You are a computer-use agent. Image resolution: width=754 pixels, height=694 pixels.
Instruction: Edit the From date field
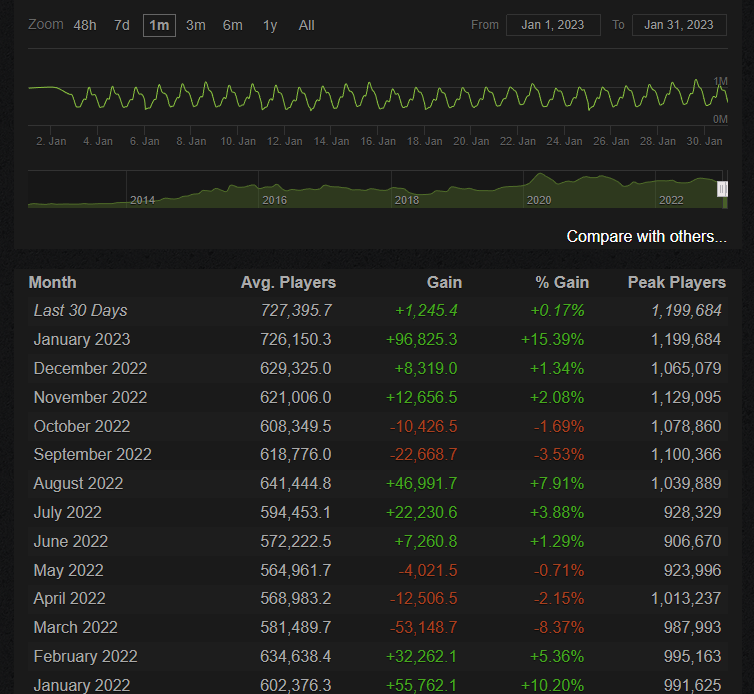553,25
